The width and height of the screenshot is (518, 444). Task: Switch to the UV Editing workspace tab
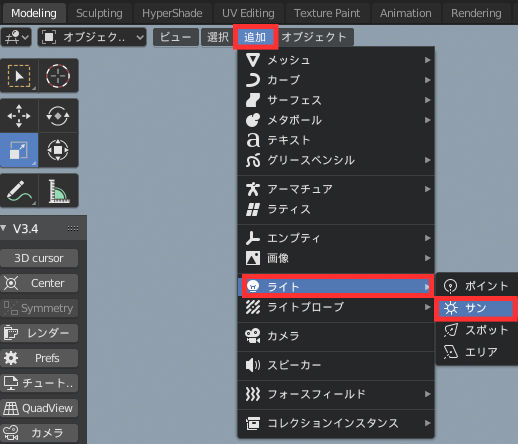pos(248,13)
